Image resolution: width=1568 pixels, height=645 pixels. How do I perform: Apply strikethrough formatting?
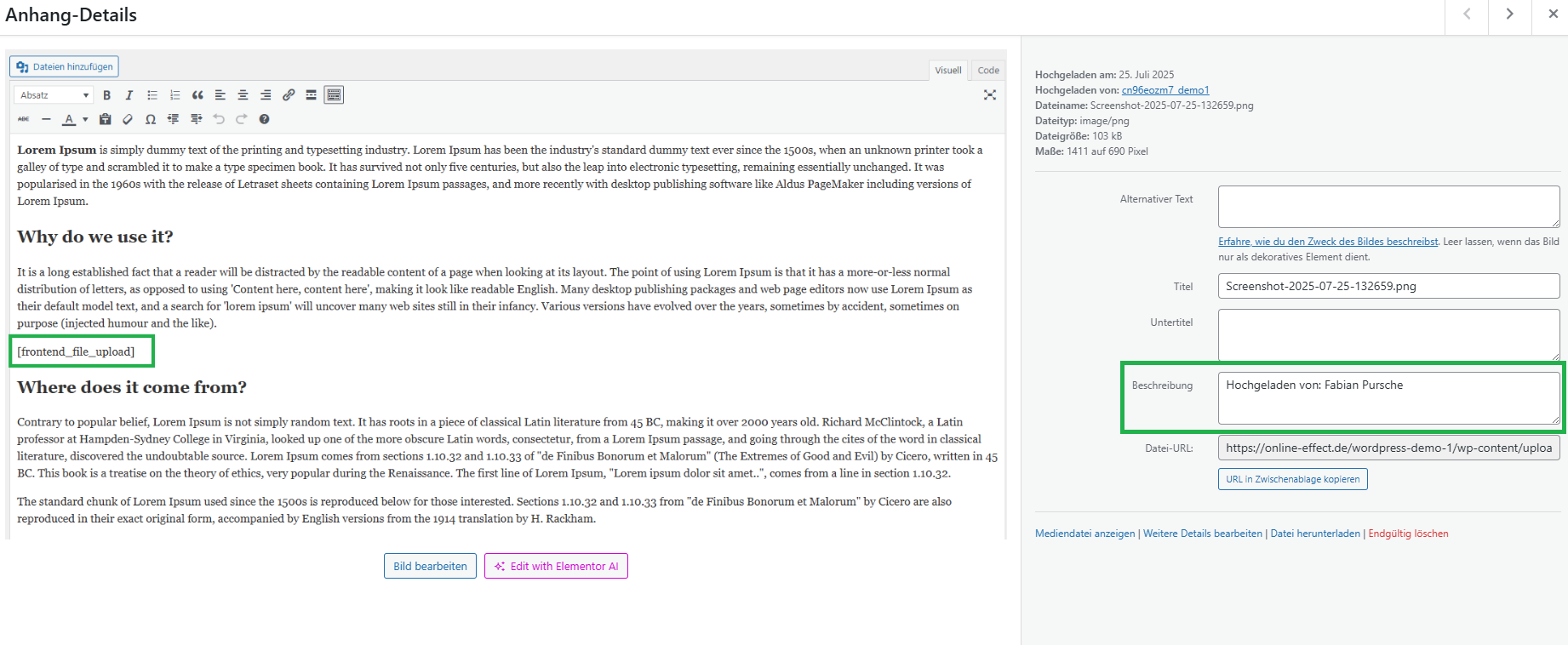point(24,119)
